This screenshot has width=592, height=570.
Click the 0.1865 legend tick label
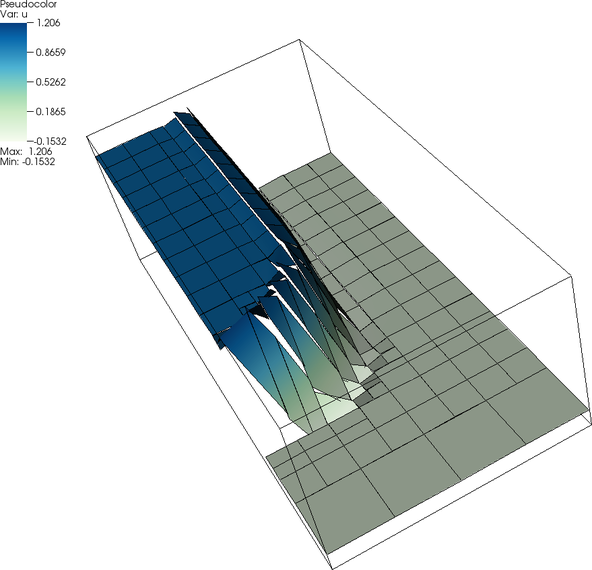[51, 111]
